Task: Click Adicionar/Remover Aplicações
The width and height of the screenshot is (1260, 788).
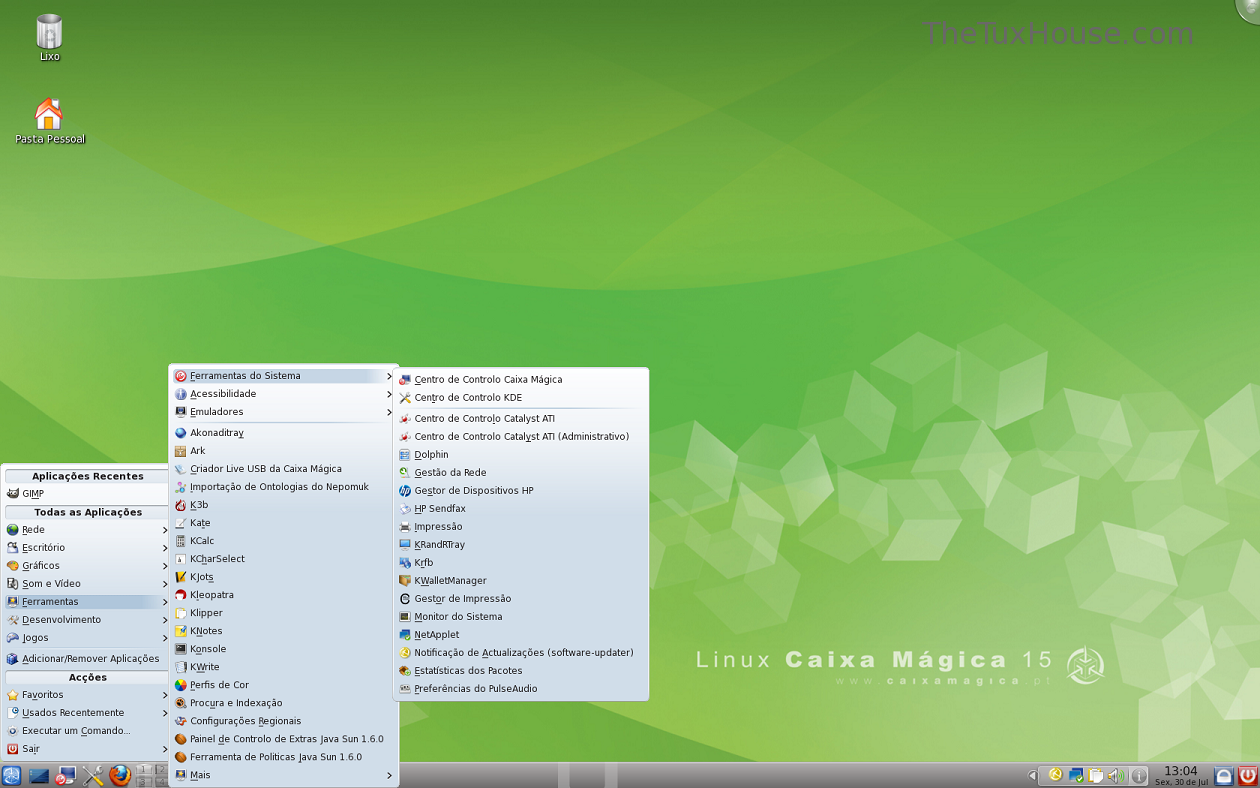Action: [90, 659]
